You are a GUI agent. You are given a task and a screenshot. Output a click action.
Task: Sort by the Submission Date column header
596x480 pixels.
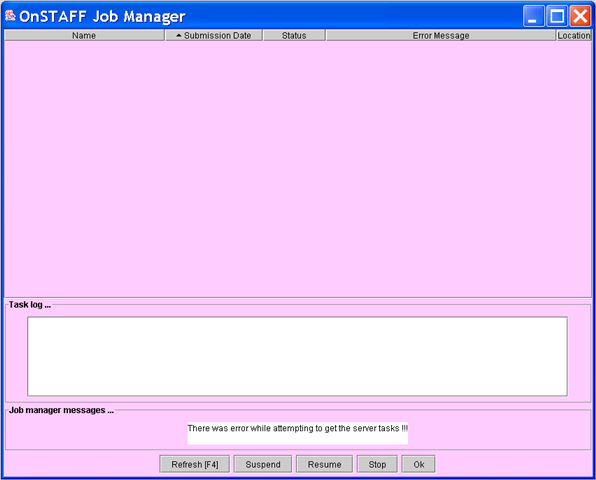tap(214, 35)
